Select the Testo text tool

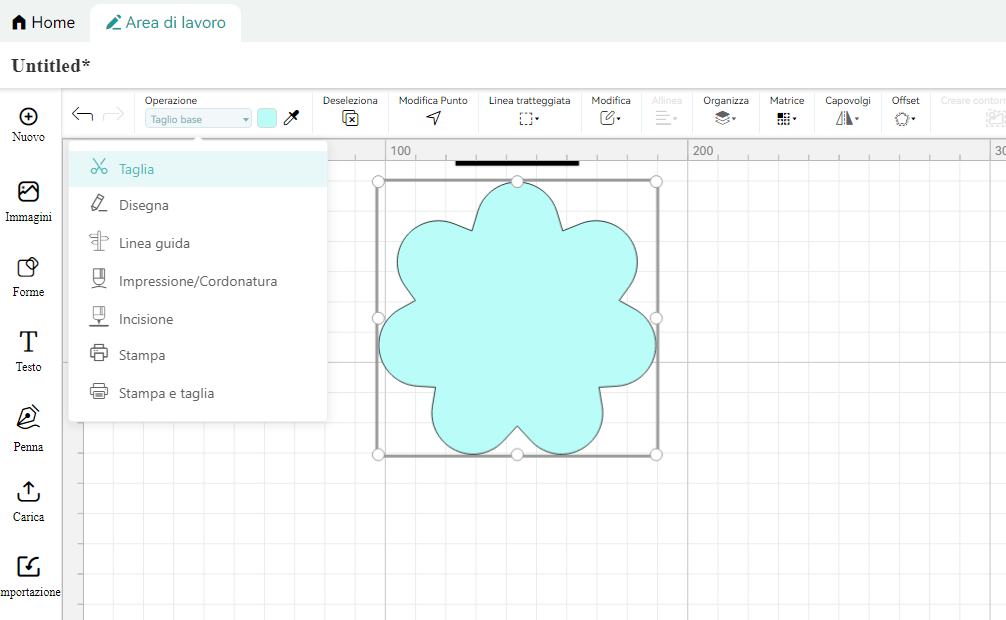28,342
